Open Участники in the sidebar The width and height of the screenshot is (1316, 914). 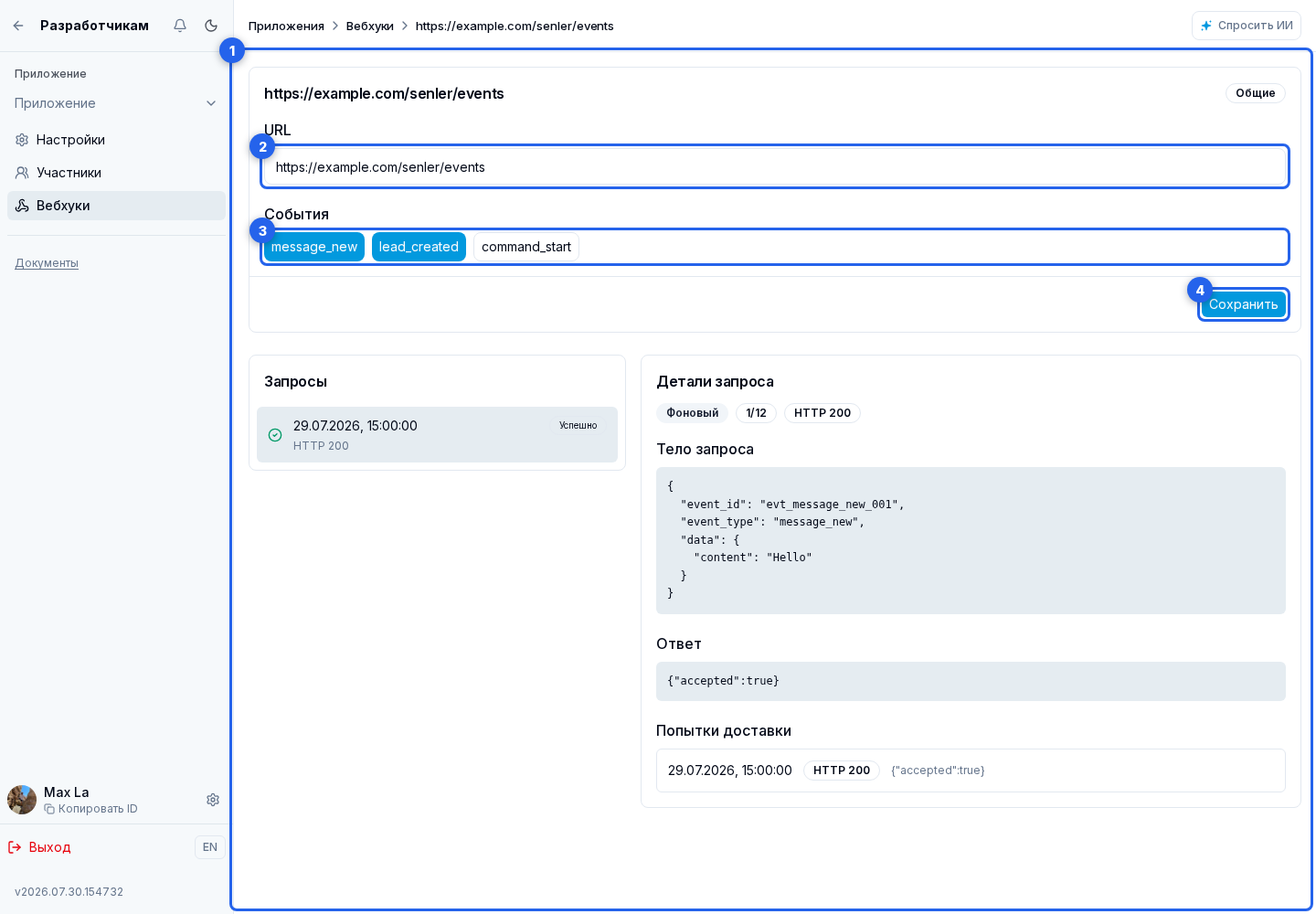116,173
